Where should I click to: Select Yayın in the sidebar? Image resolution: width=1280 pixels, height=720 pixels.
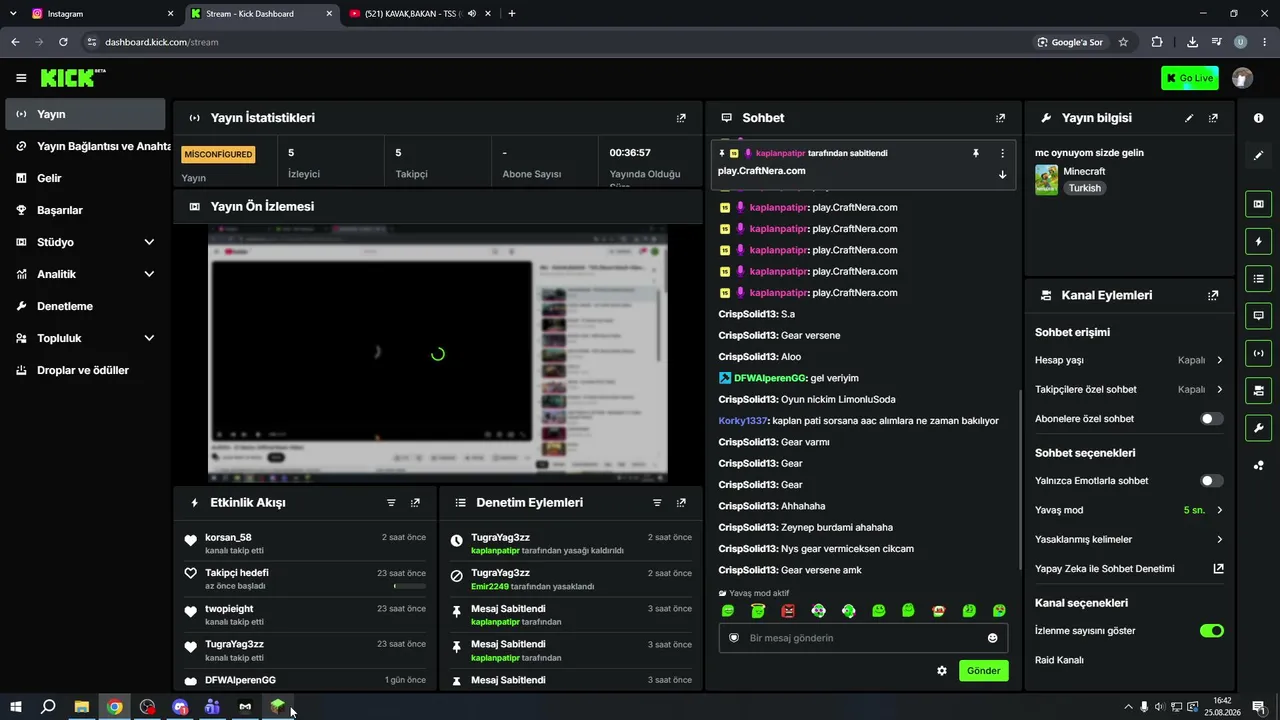point(85,114)
